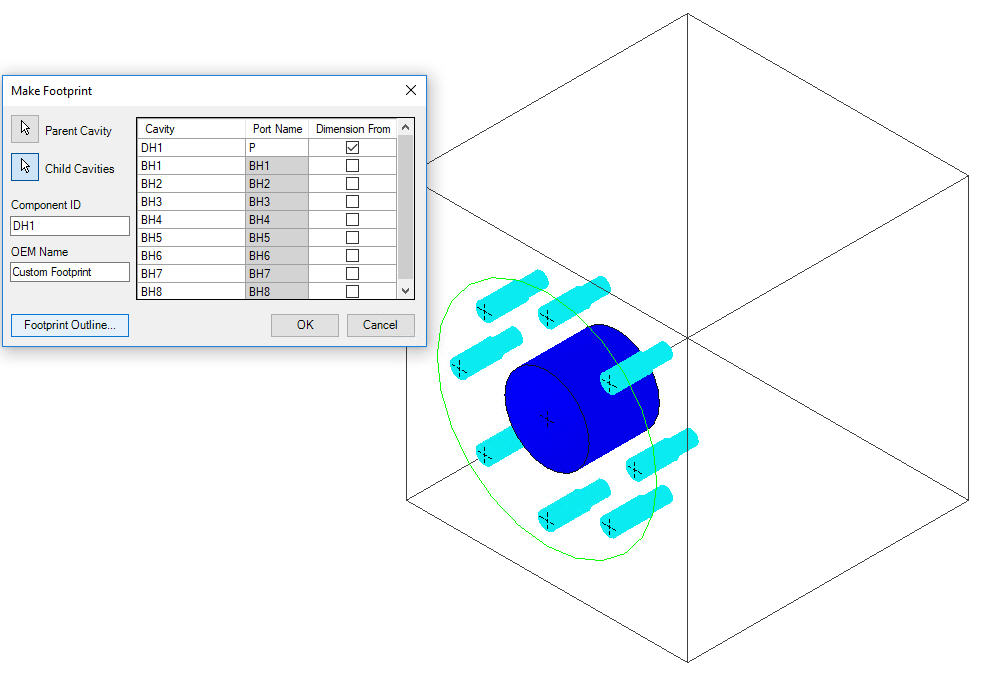Image resolution: width=988 pixels, height=683 pixels.
Task: Check Dimension From for BH6
Action: (x=352, y=255)
